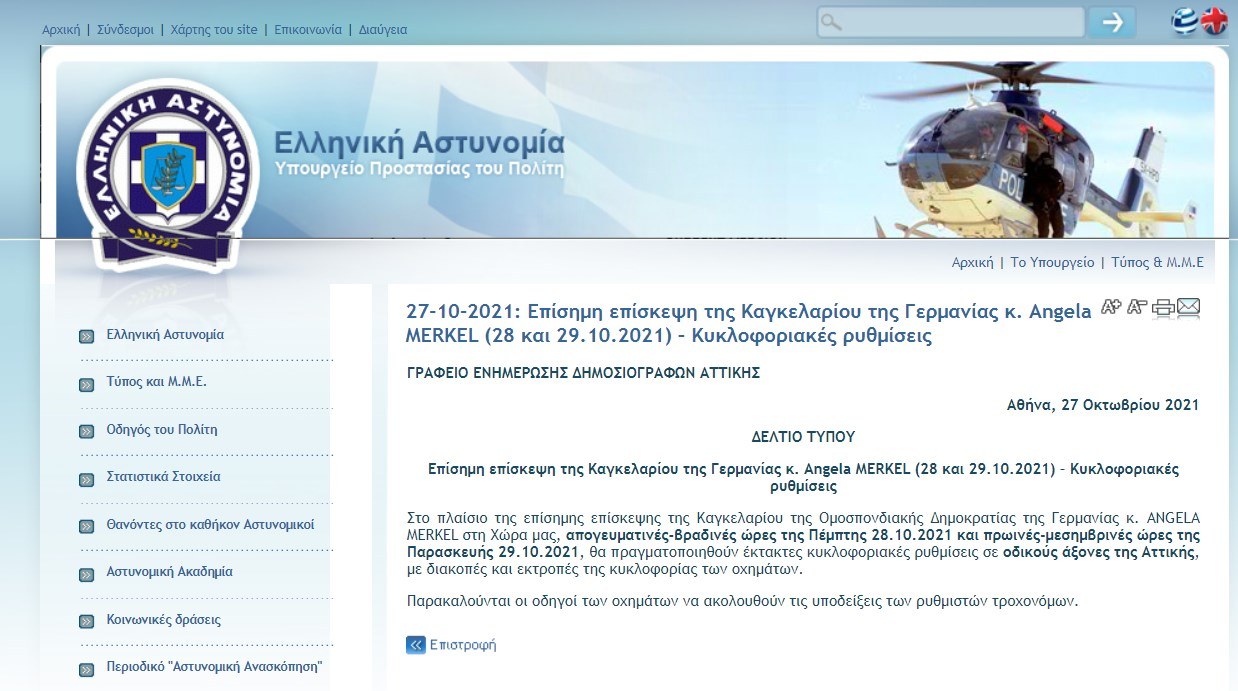Go to Επικοινωνία contact page
Screen dimensions: 1238x691
pyautogui.click(x=308, y=30)
